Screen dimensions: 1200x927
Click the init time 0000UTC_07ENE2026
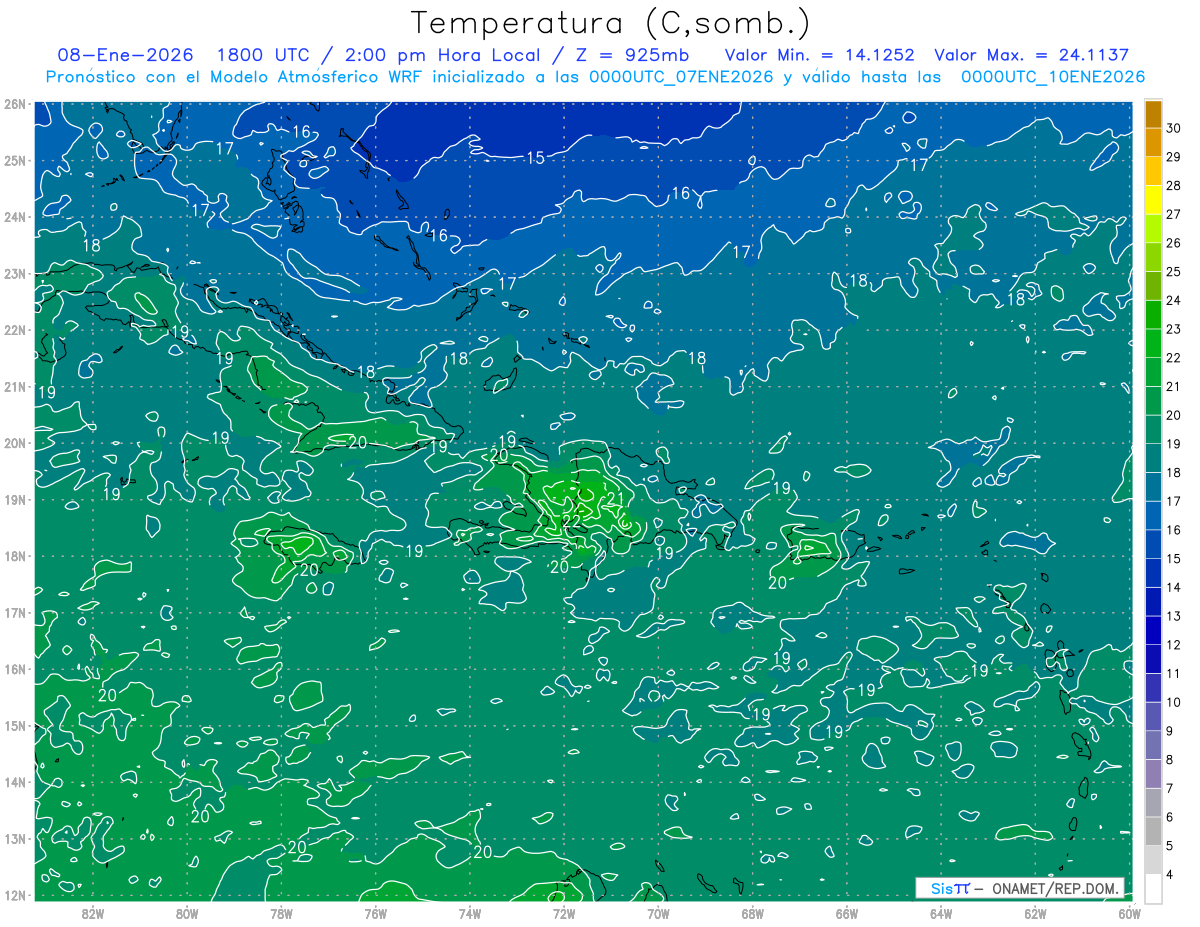coord(681,77)
